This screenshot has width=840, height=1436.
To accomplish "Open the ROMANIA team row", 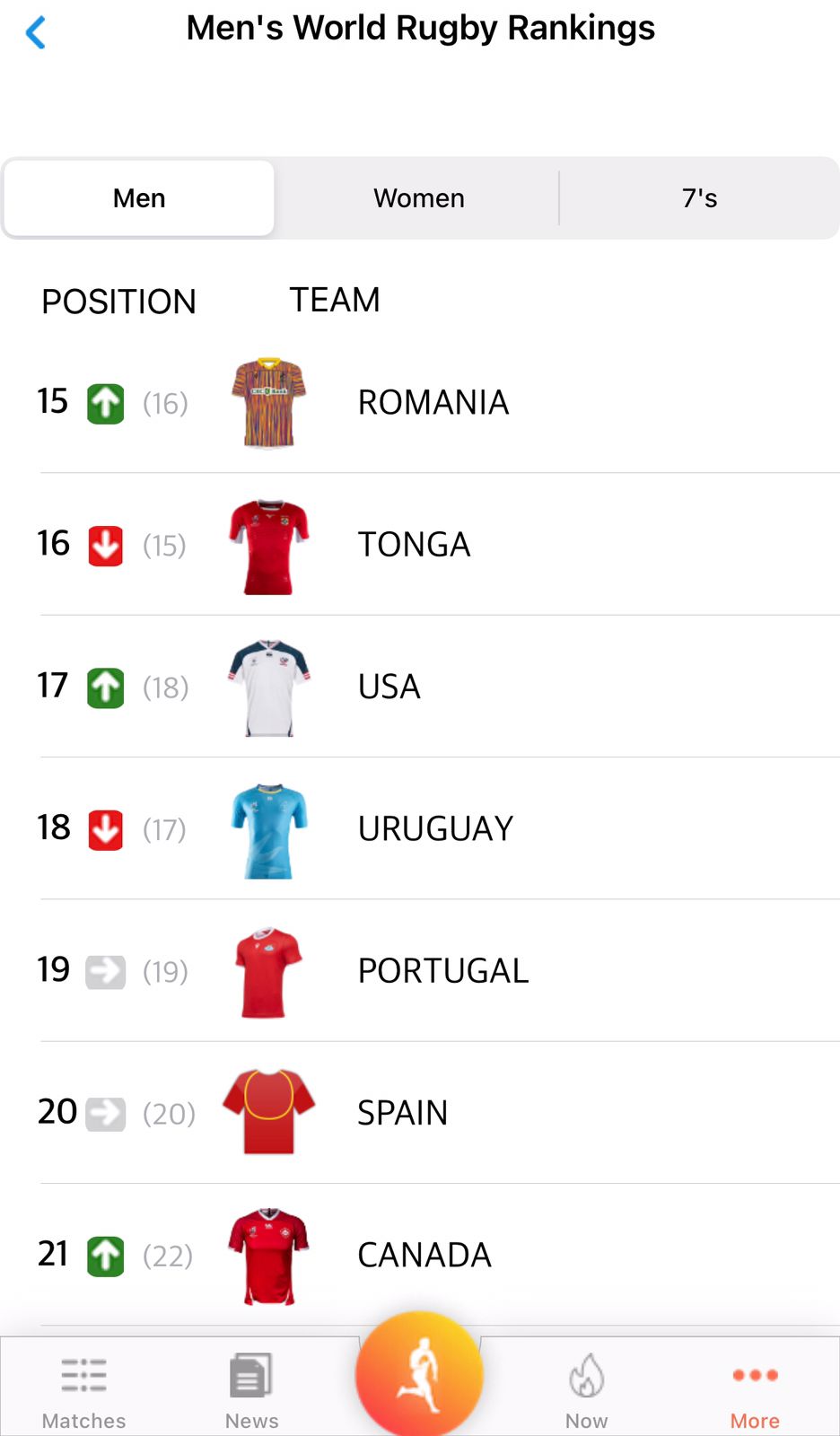I will point(433,403).
